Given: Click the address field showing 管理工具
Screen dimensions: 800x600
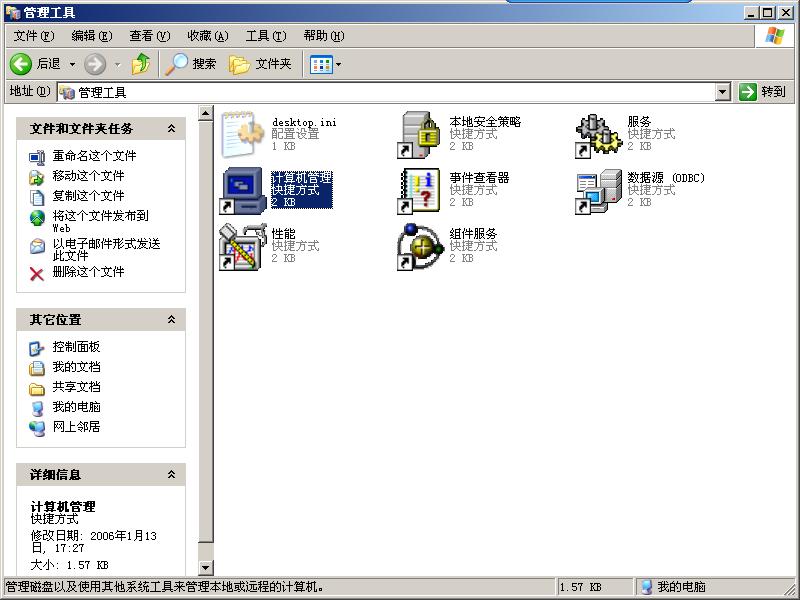Looking at the screenshot, I should coord(386,92).
